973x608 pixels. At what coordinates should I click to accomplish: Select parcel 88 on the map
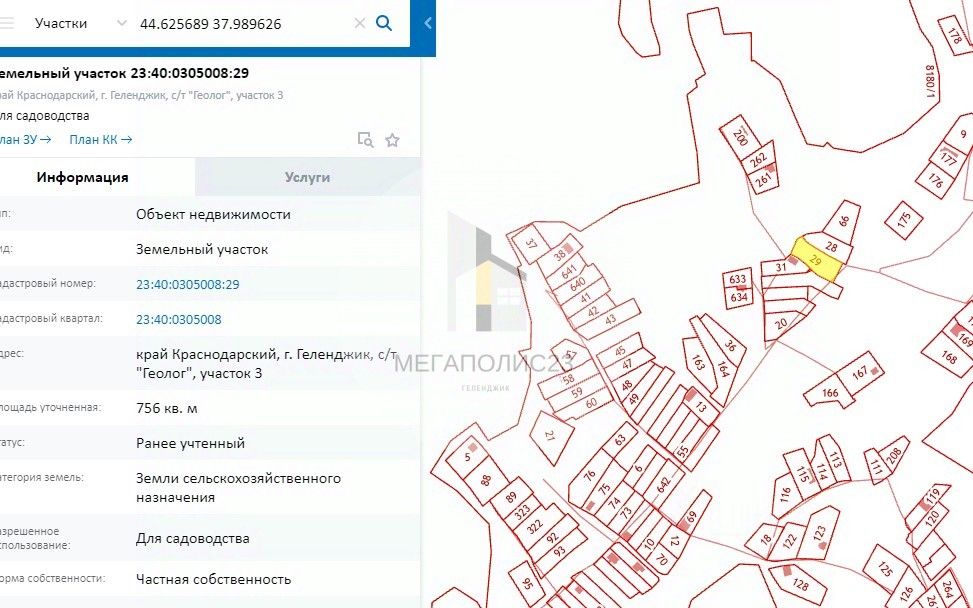click(x=486, y=479)
